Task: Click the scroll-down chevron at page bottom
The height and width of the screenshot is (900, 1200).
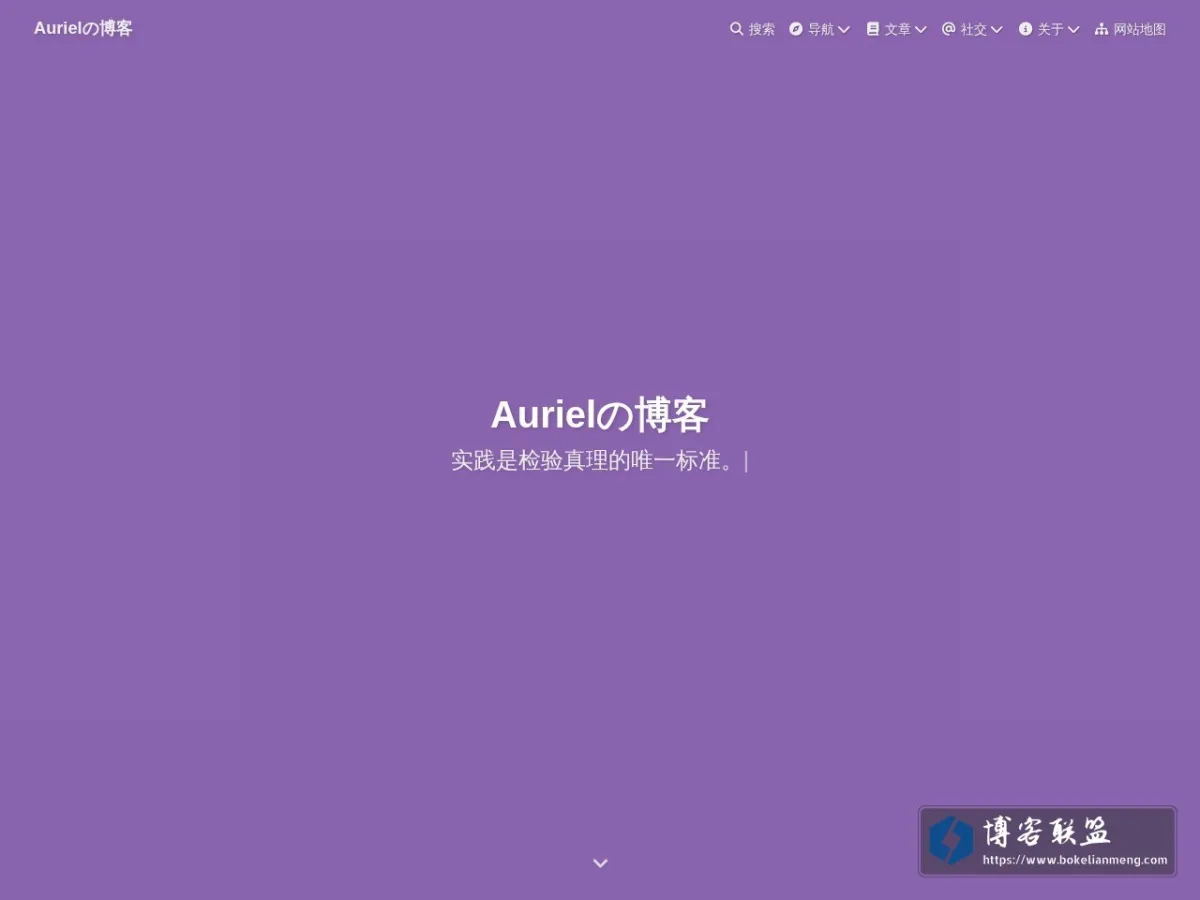Action: [600, 863]
